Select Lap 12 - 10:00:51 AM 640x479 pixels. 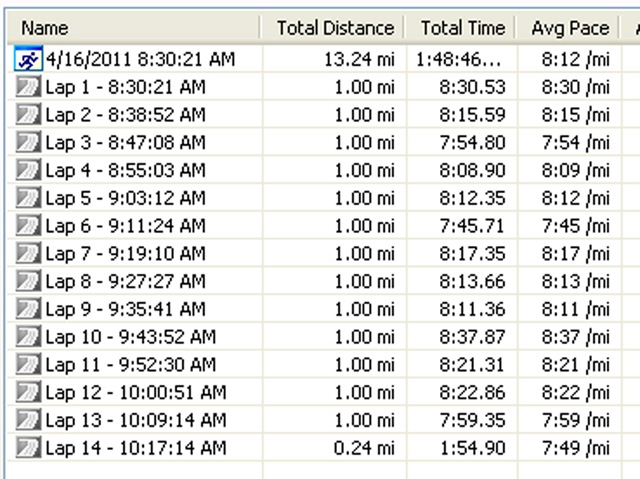[x=136, y=393]
